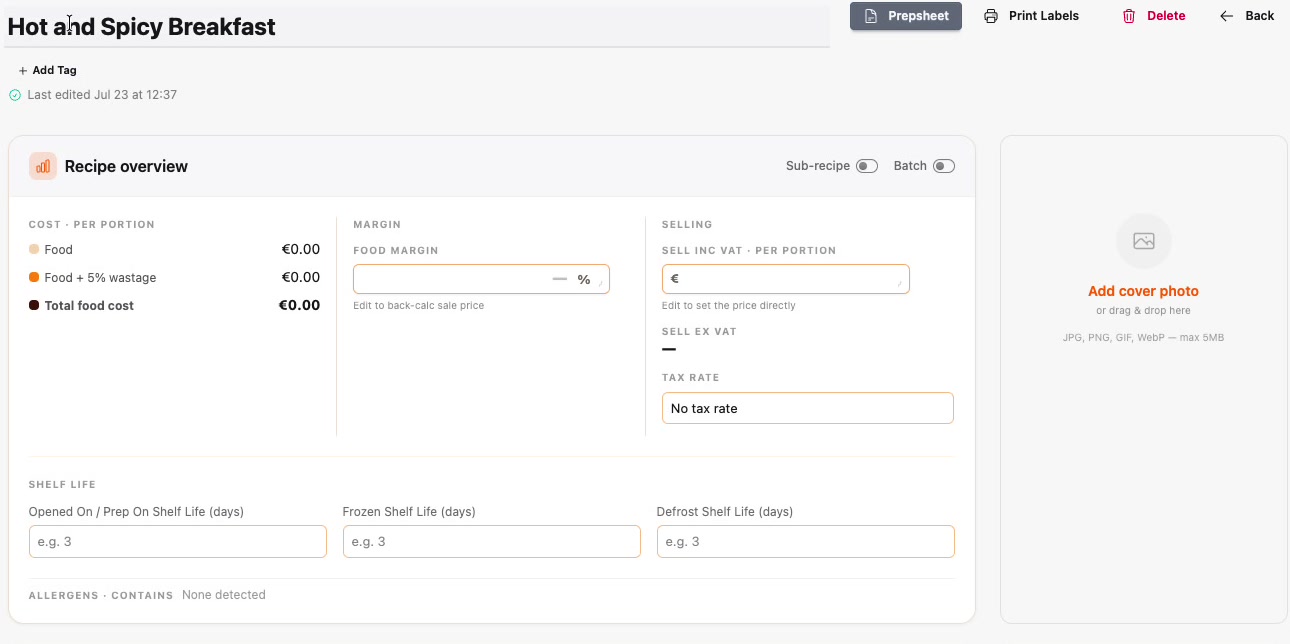Viewport: 1290px width, 644px height.
Task: Click the plus icon of Add Tag
Action: 23,71
